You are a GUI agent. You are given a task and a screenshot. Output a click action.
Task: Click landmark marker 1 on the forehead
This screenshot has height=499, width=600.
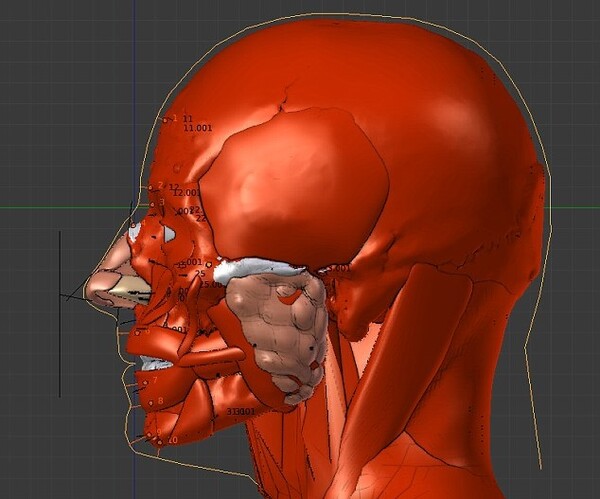coord(166,120)
